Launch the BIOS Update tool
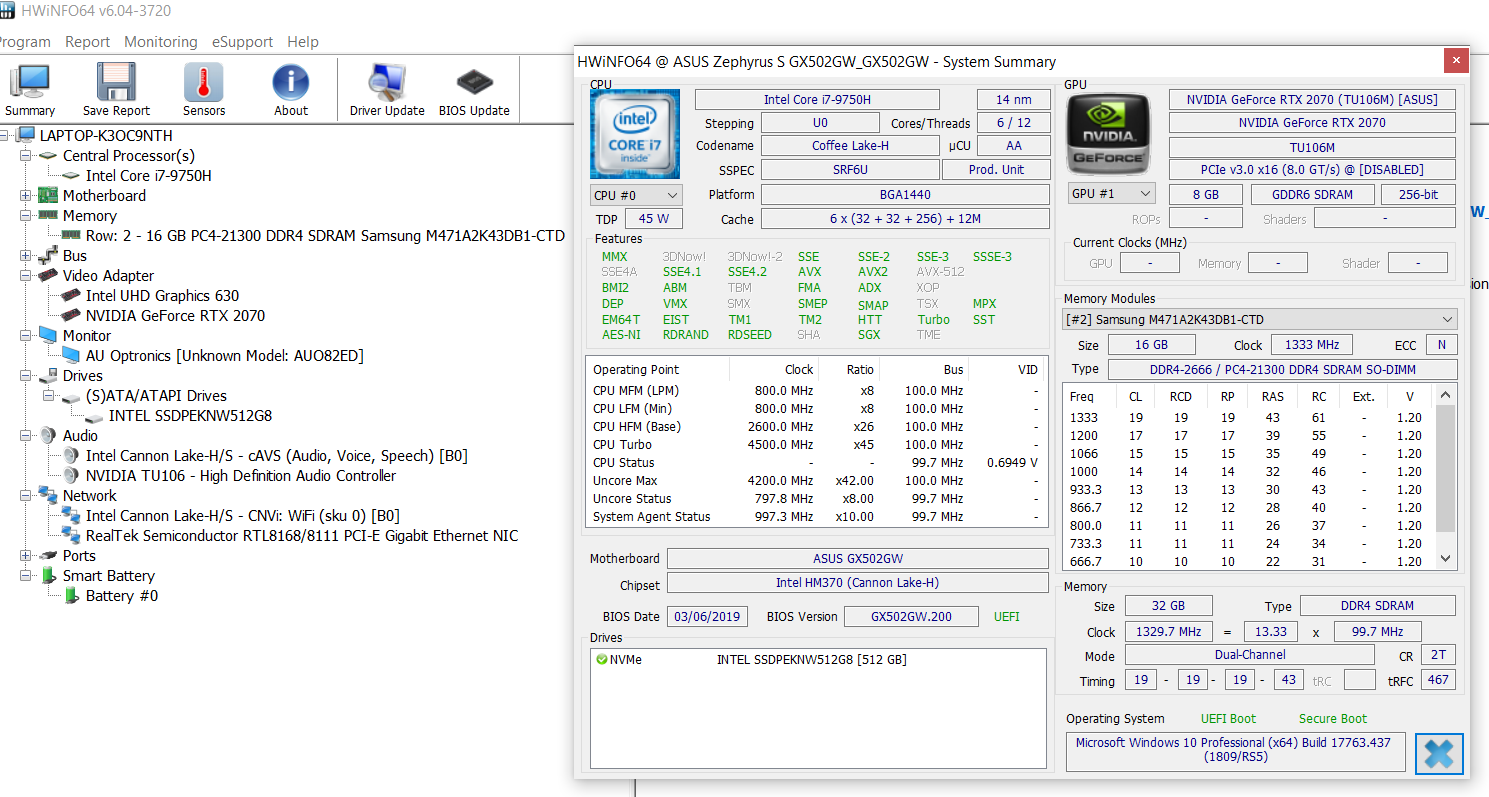The width and height of the screenshot is (1489, 797). 474,82
